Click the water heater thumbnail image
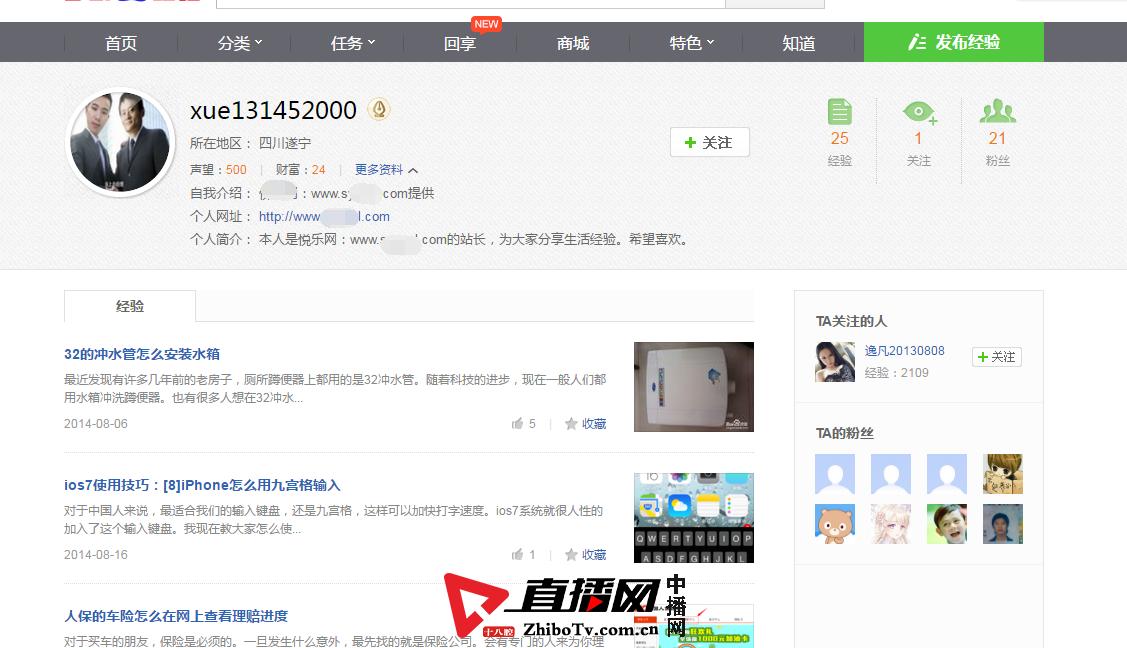This screenshot has height=648, width=1127. 693,387
